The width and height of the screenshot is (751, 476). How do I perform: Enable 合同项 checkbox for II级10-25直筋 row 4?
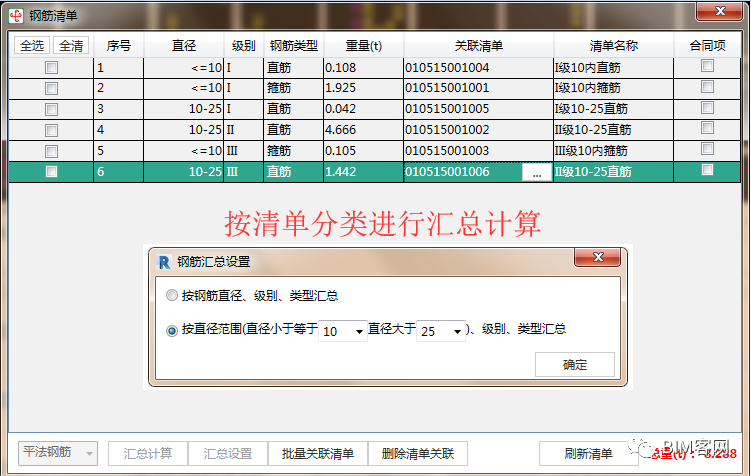pos(707,128)
